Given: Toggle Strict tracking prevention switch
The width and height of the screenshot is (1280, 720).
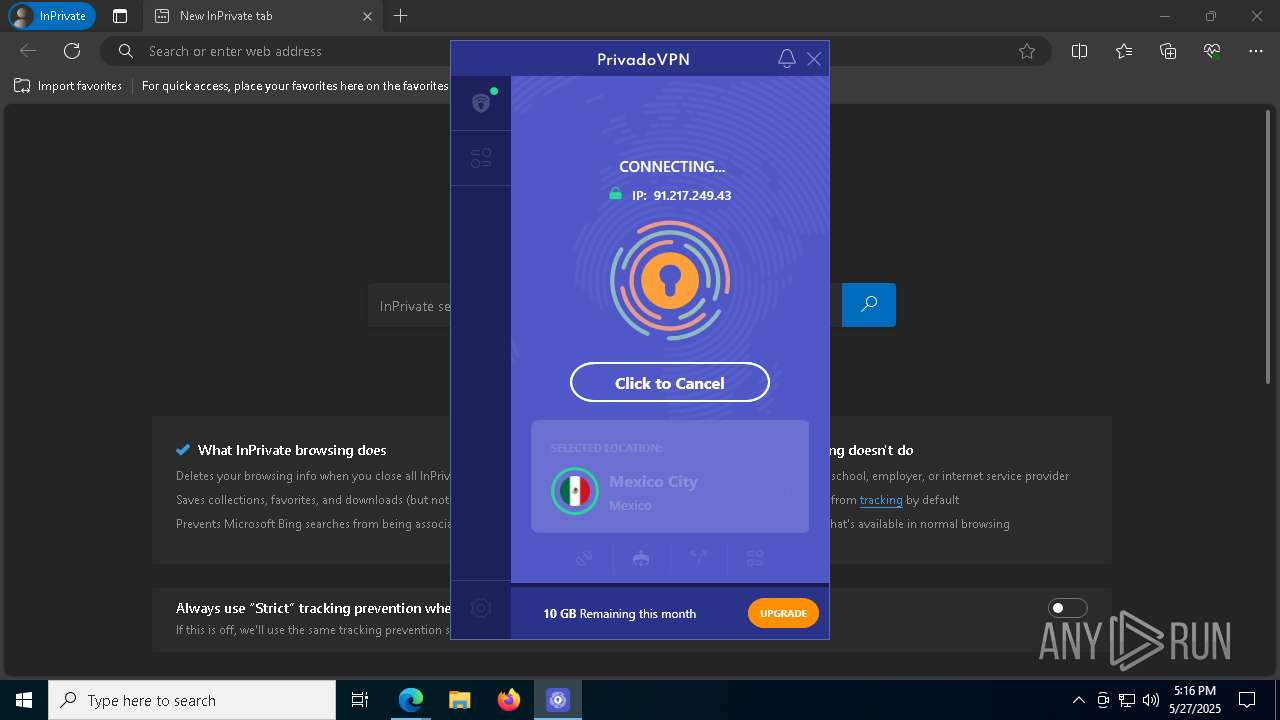Looking at the screenshot, I should tap(1067, 608).
